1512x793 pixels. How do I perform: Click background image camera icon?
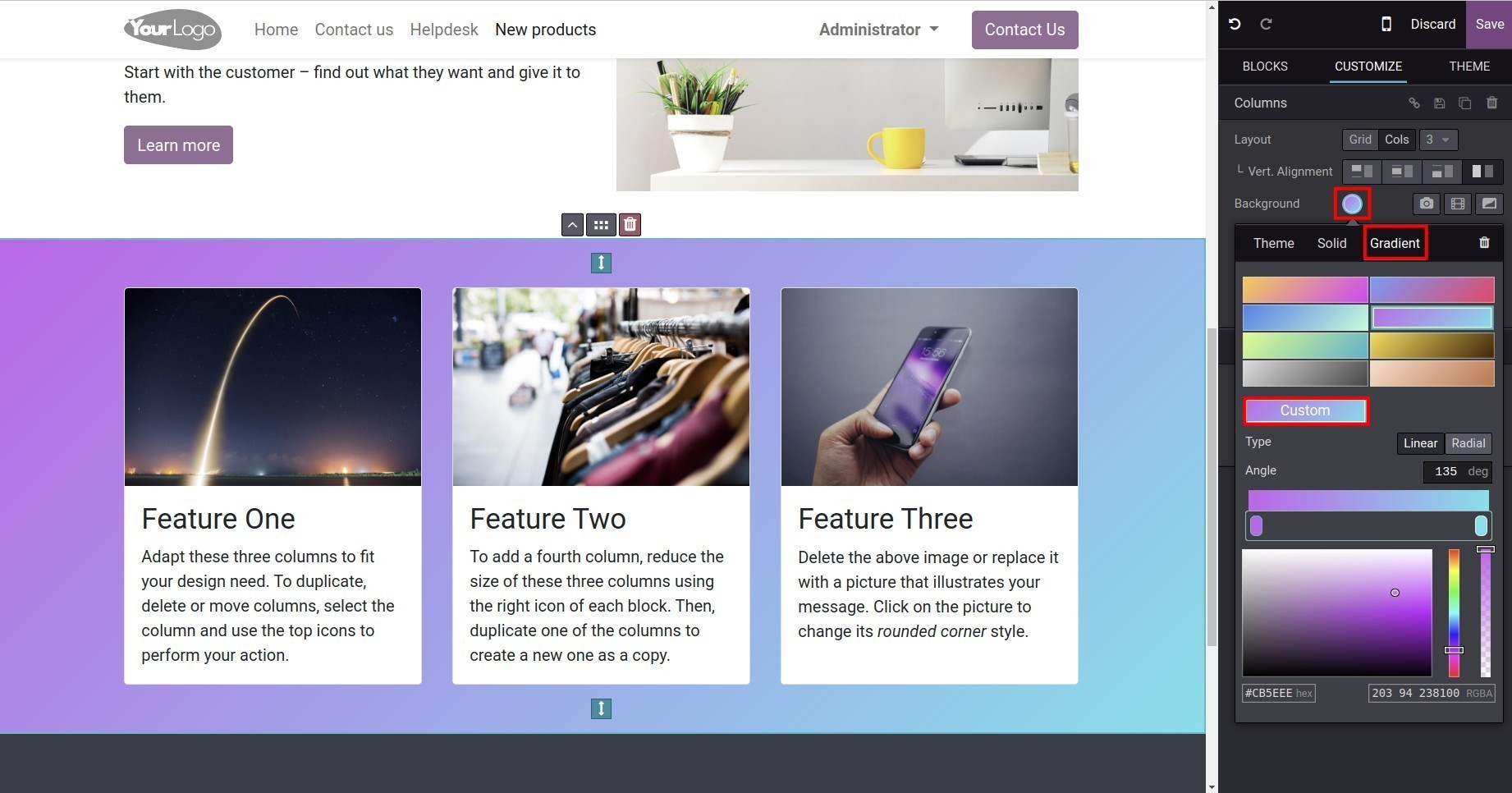[x=1427, y=204]
